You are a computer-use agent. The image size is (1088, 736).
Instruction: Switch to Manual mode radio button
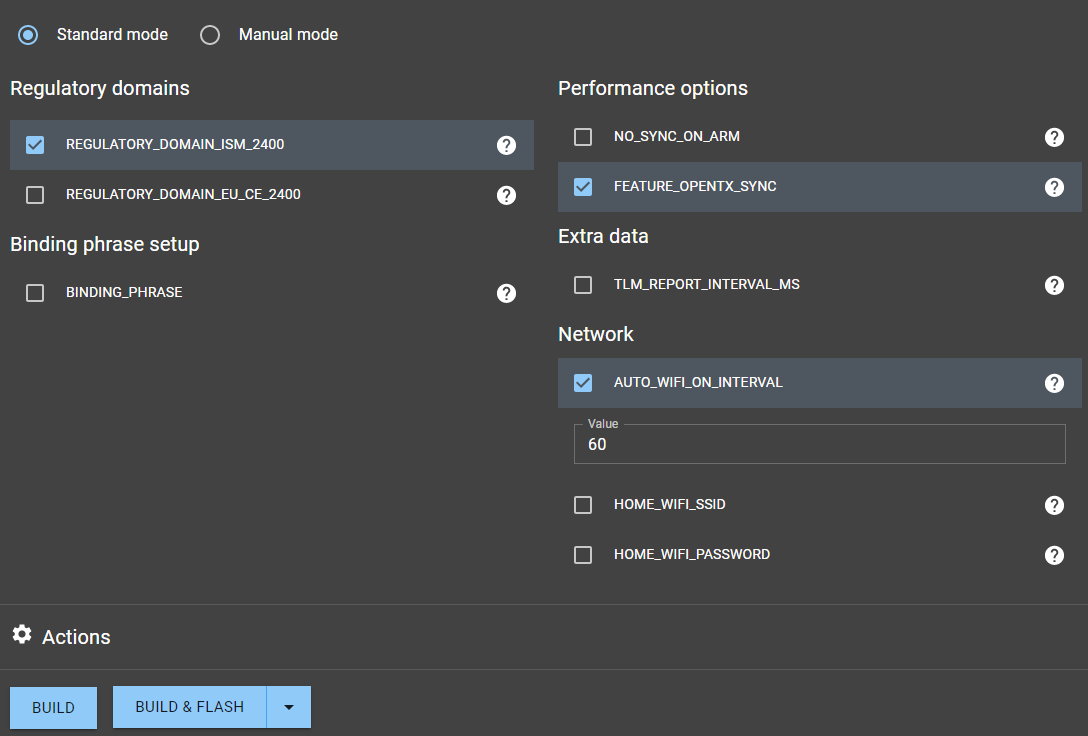coord(210,35)
